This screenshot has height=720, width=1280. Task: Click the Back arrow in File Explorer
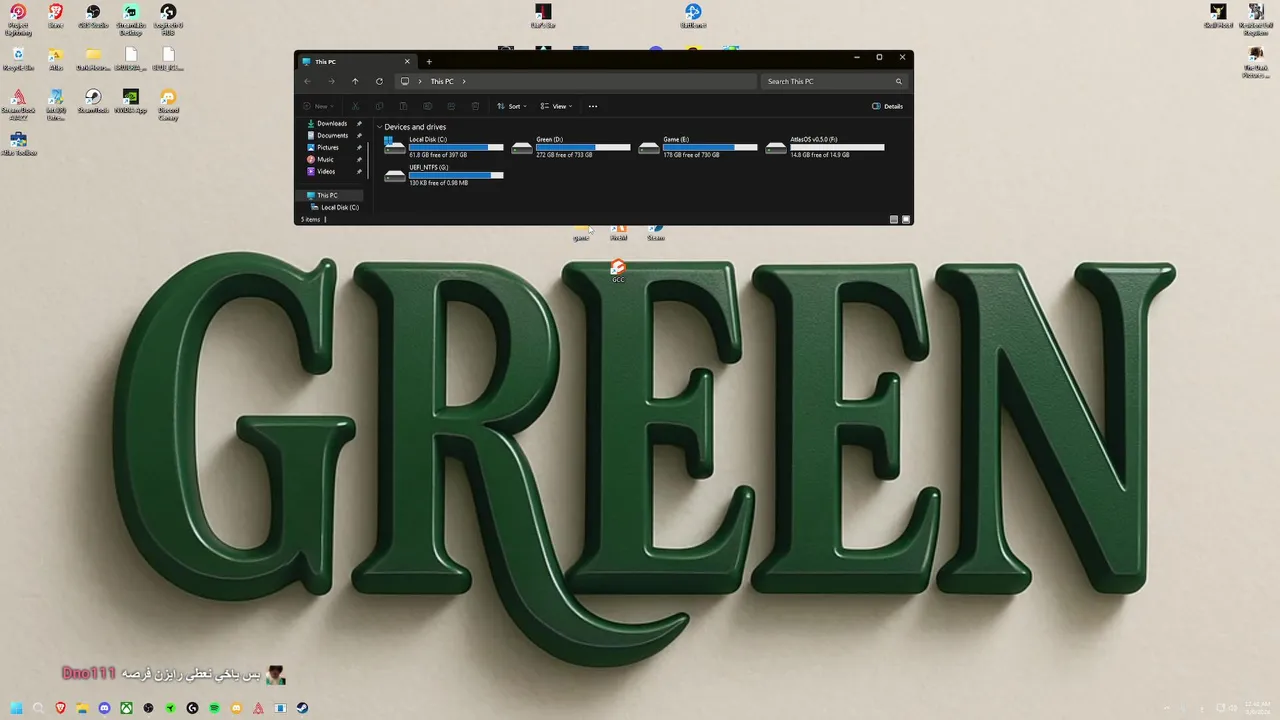point(307,81)
